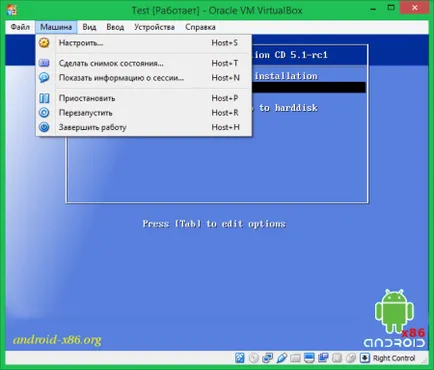This screenshot has height=370, width=434.
Task: Click the shared folders status icon
Action: 296,358
